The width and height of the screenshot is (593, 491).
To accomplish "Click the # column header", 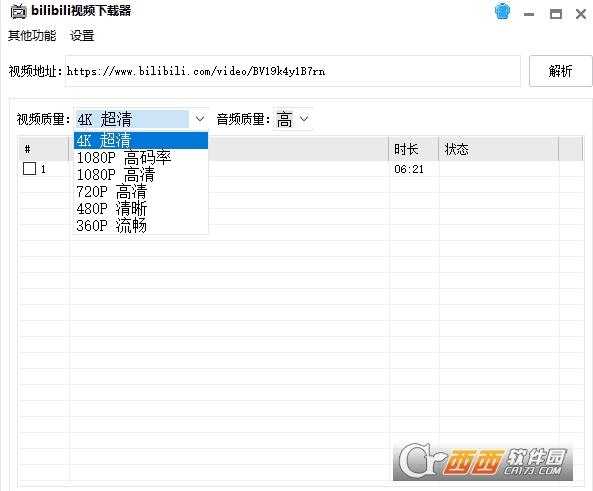I will pyautogui.click(x=44, y=149).
